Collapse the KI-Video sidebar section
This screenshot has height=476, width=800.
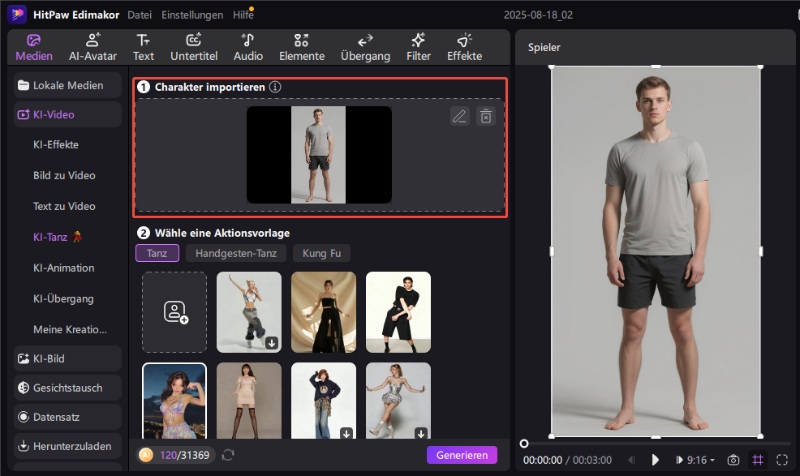[67, 115]
